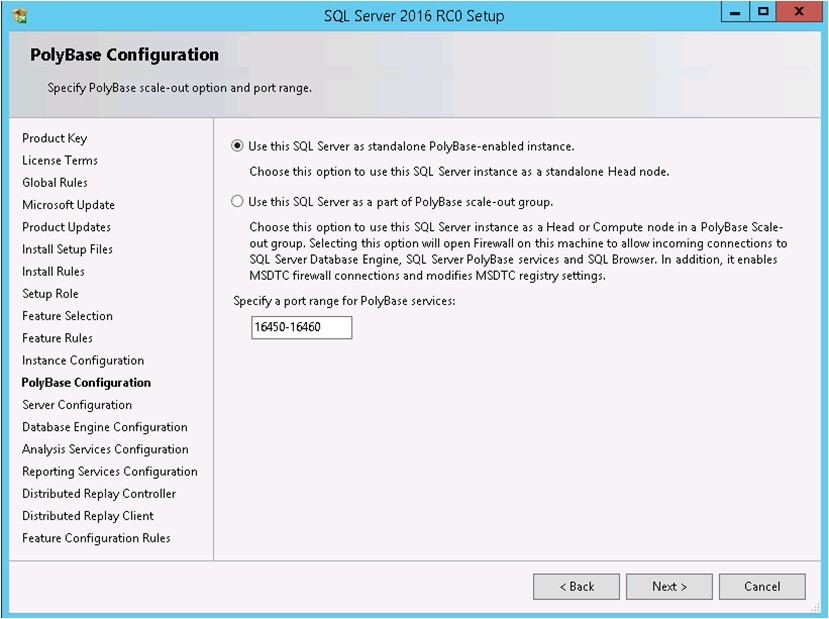The width and height of the screenshot is (829, 619).
Task: Close the SQL Server 2016 Setup window
Action: pyautogui.click(x=799, y=12)
